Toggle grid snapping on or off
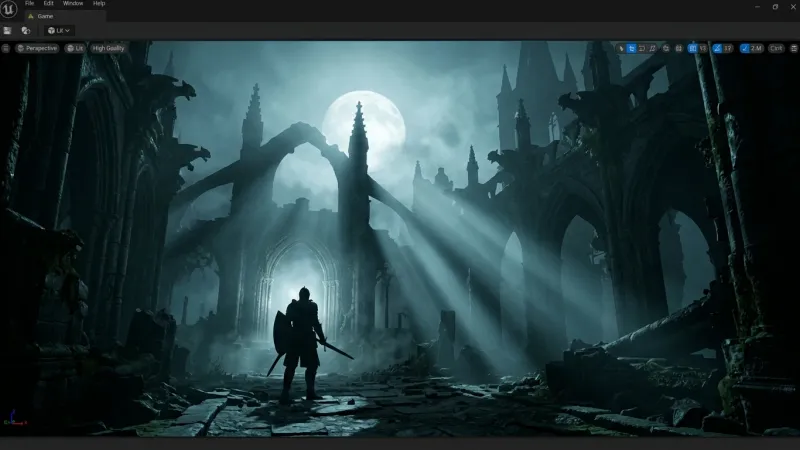The image size is (800, 450). pyautogui.click(x=692, y=48)
